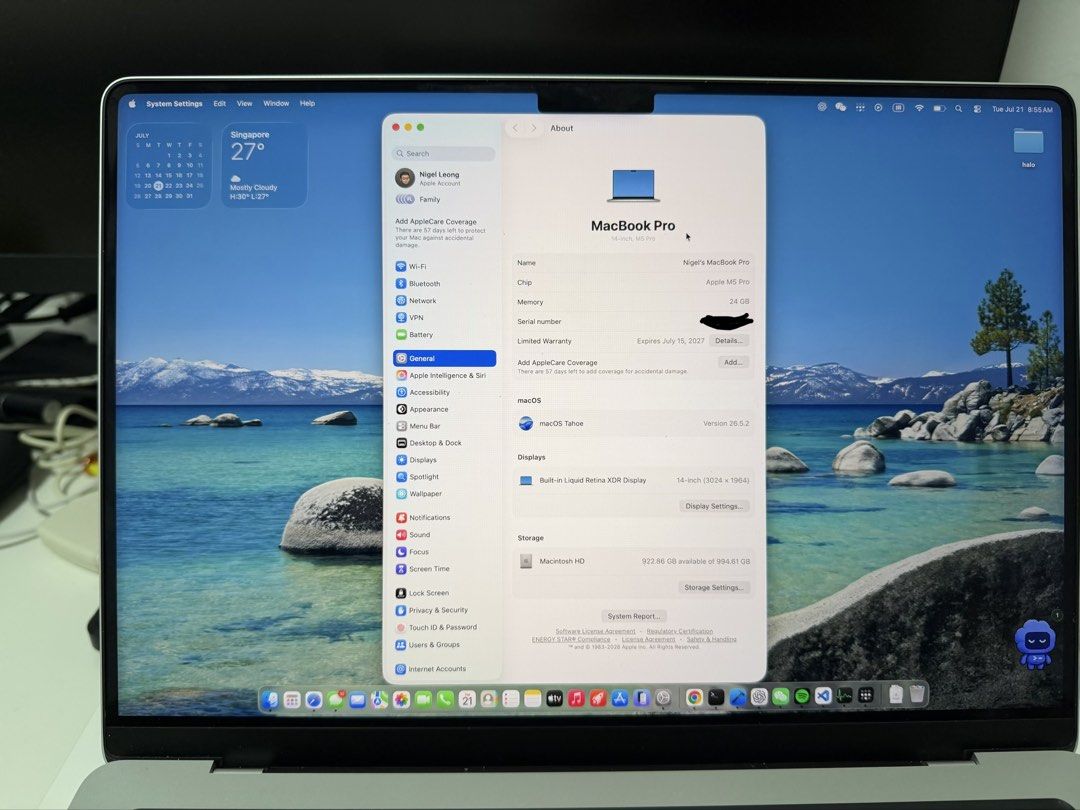The height and width of the screenshot is (810, 1080).
Task: Open Internet Accounts settings
Action: tap(431, 669)
